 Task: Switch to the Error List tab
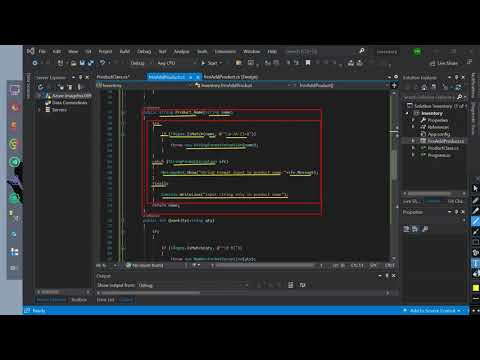pos(105,300)
